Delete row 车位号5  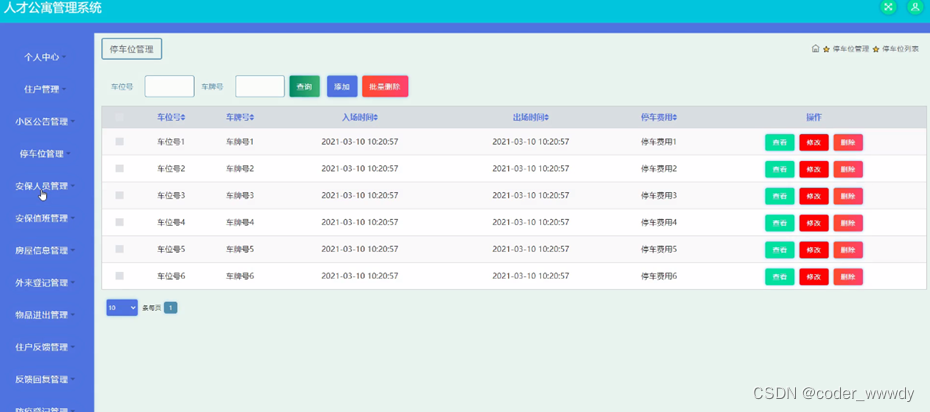pyautogui.click(x=848, y=250)
